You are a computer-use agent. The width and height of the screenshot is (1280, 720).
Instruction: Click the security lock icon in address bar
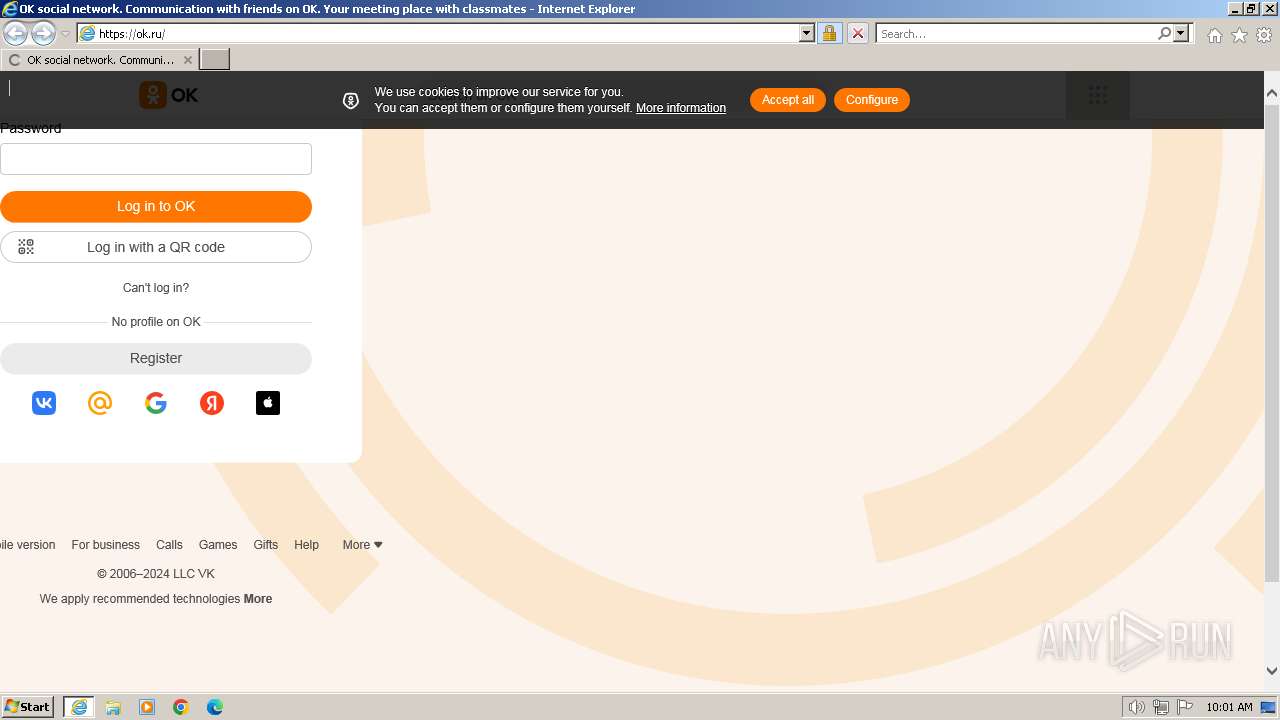829,33
